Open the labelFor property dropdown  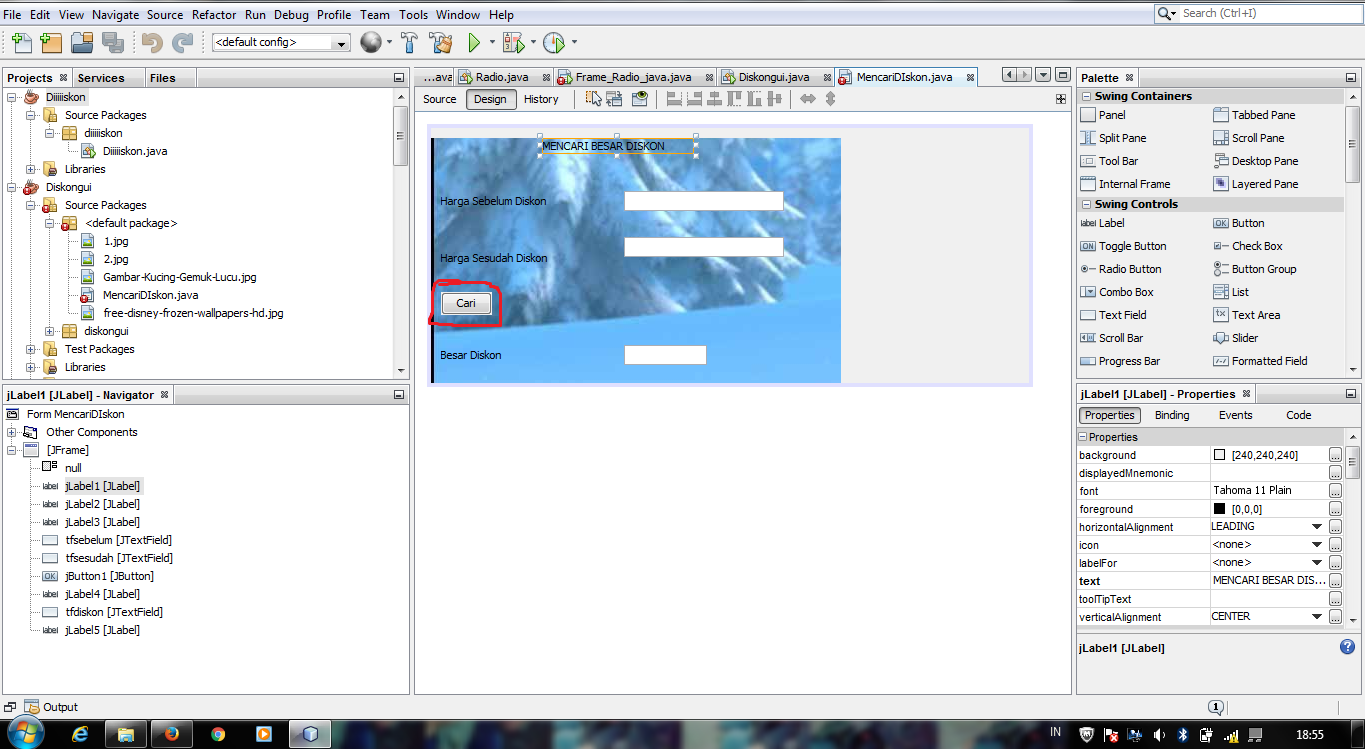pyautogui.click(x=1317, y=563)
